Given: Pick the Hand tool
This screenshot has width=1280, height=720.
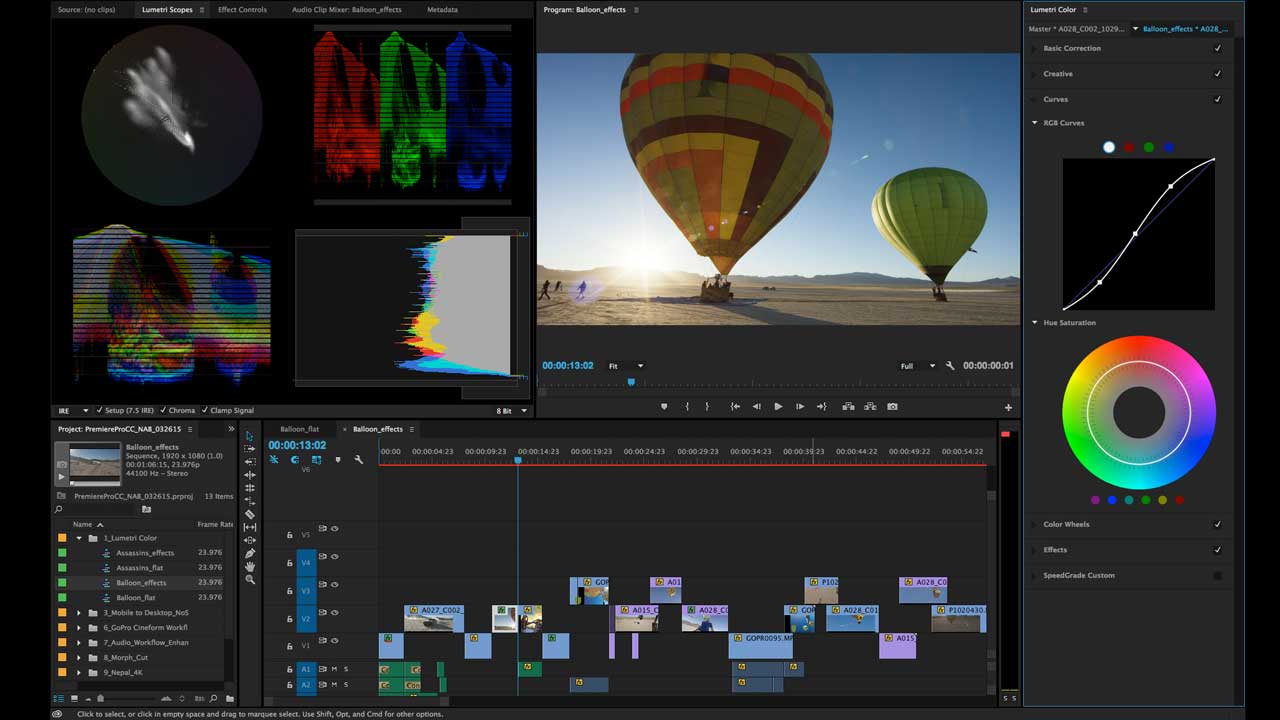Looking at the screenshot, I should coord(250,566).
